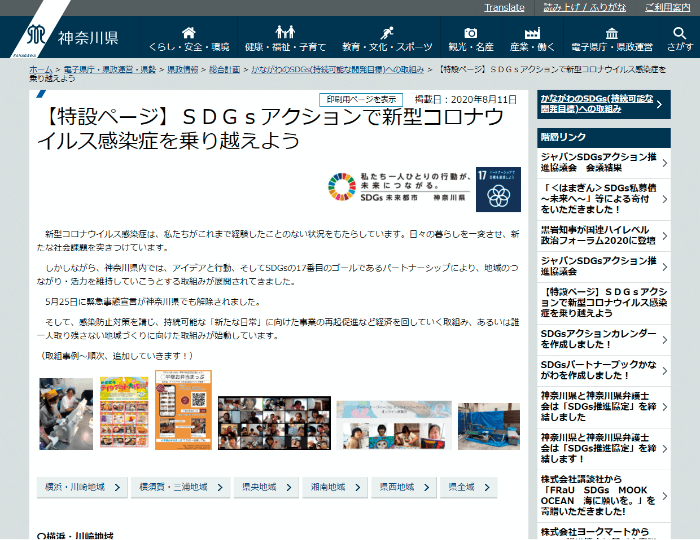
Task: Open the 観光・名産 menu label
Action: point(471,47)
